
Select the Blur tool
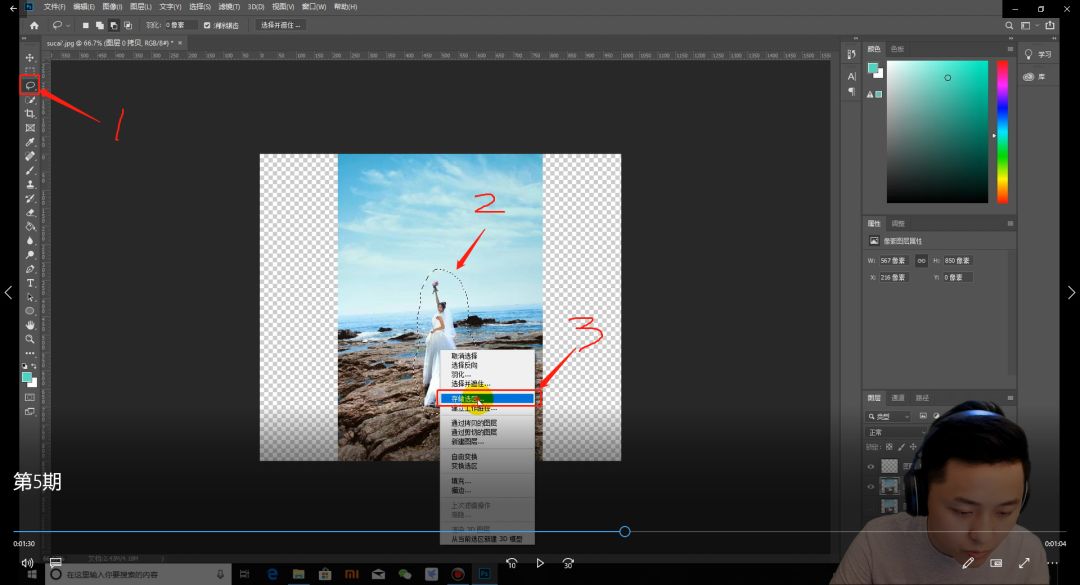[x=30, y=241]
